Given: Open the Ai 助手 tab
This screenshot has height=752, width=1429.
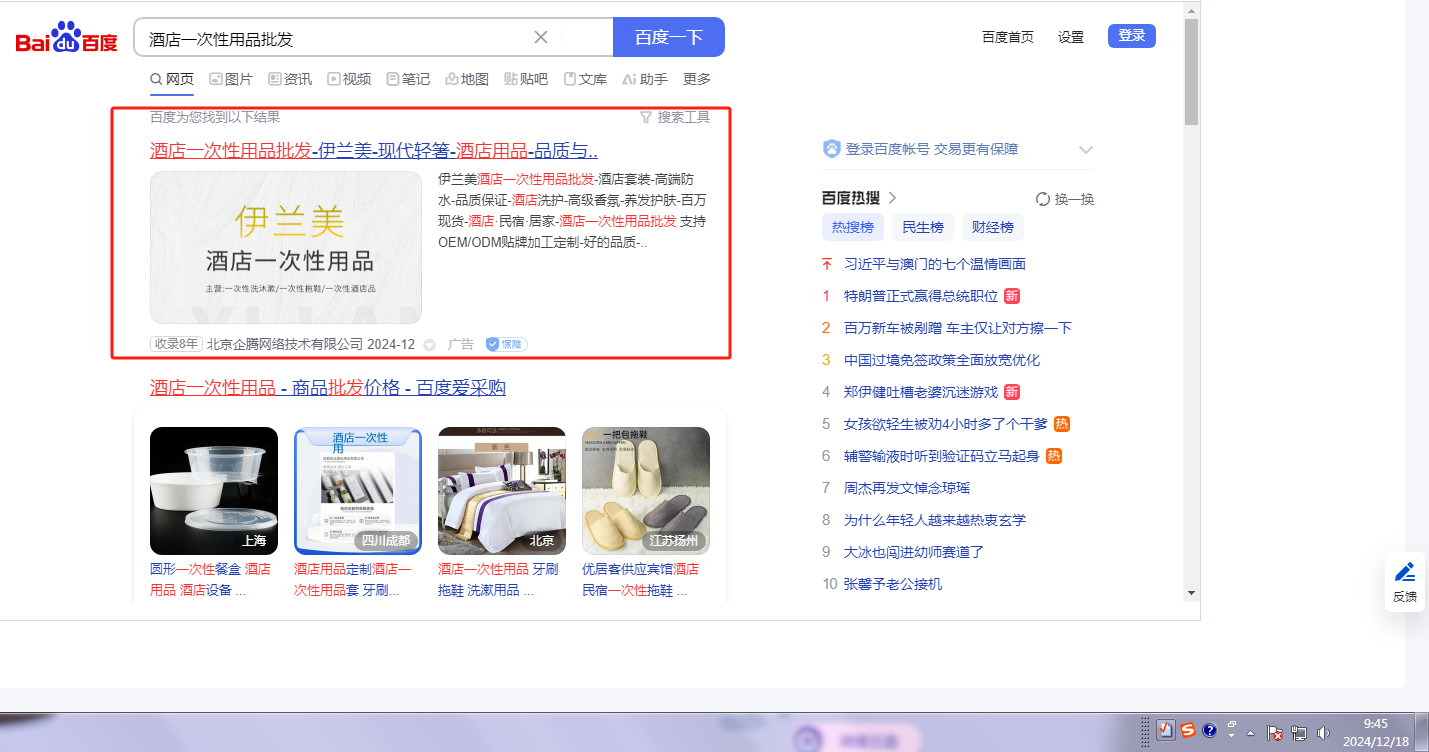Looking at the screenshot, I should pos(645,79).
